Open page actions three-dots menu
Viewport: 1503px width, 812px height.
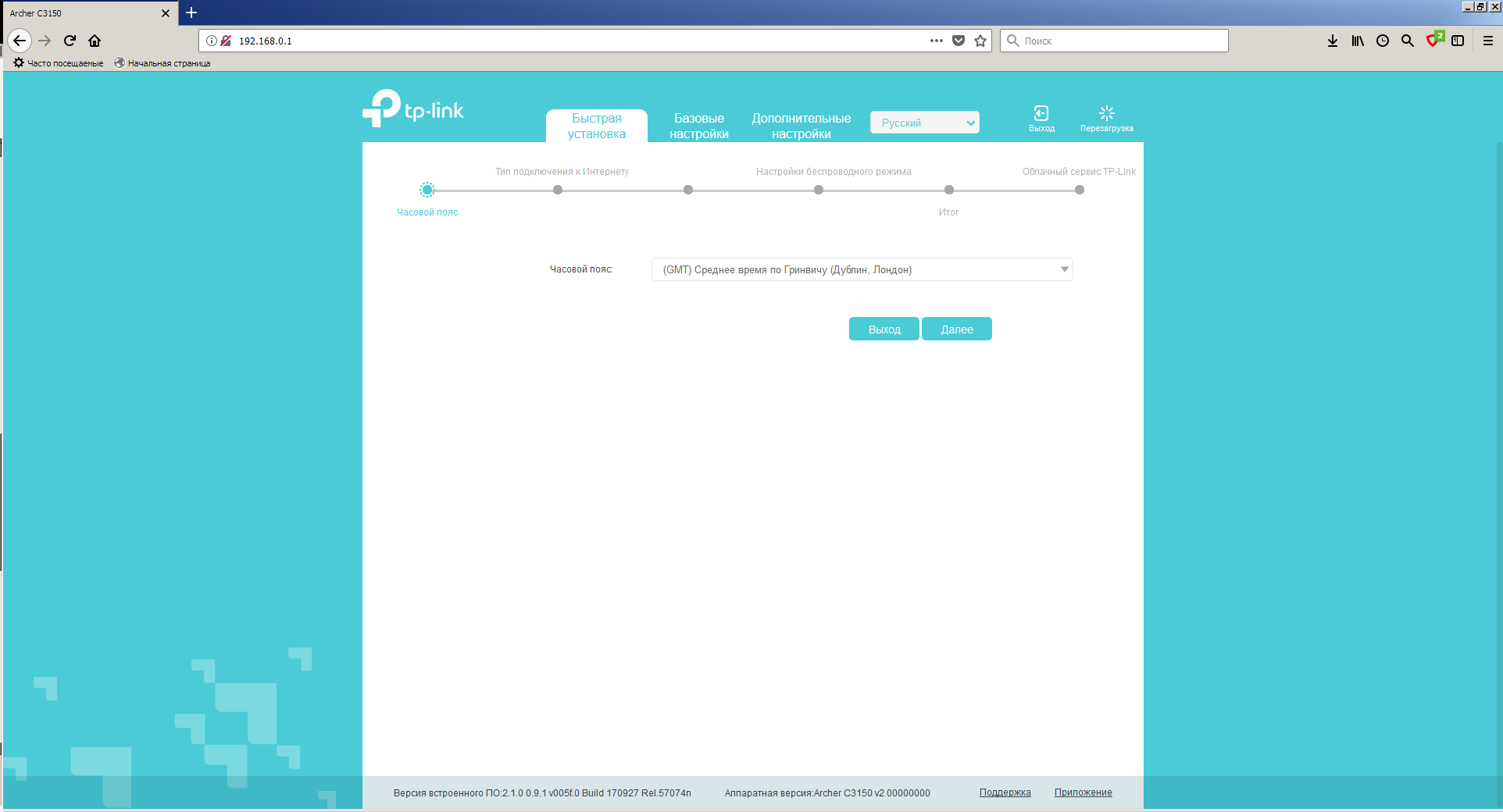pos(936,41)
